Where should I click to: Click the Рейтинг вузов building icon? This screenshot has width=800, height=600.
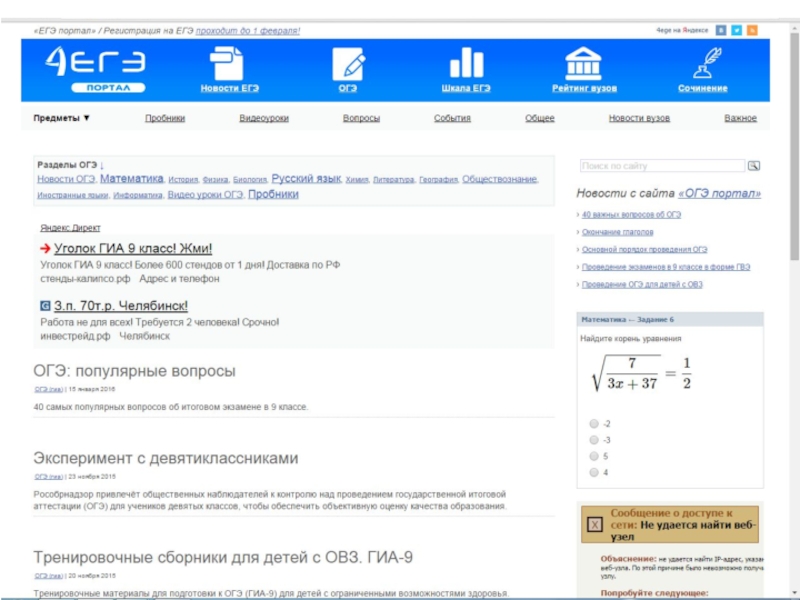coord(584,64)
